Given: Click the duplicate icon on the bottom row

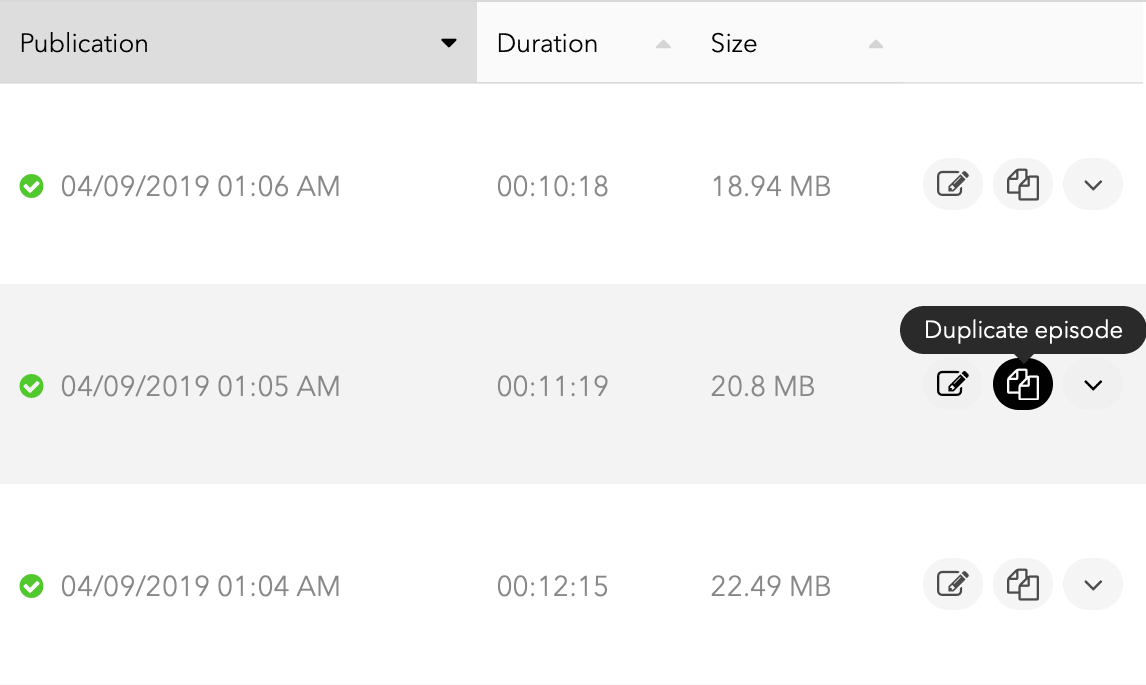Looking at the screenshot, I should [1022, 584].
